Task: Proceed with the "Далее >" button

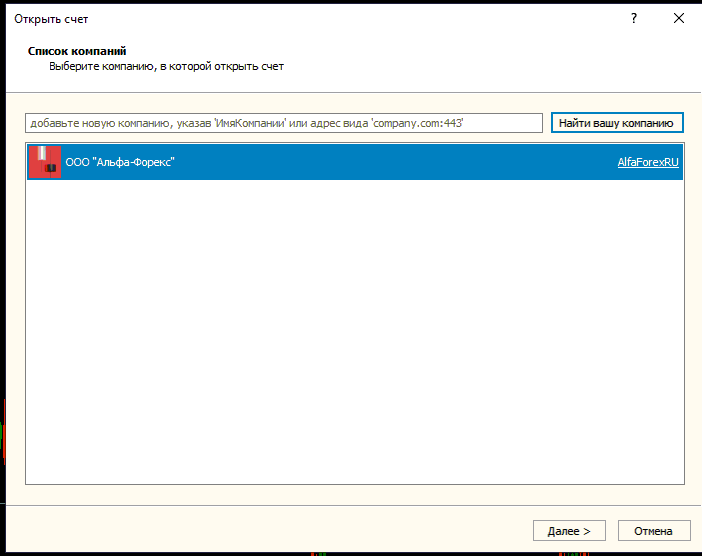Action: (569, 531)
